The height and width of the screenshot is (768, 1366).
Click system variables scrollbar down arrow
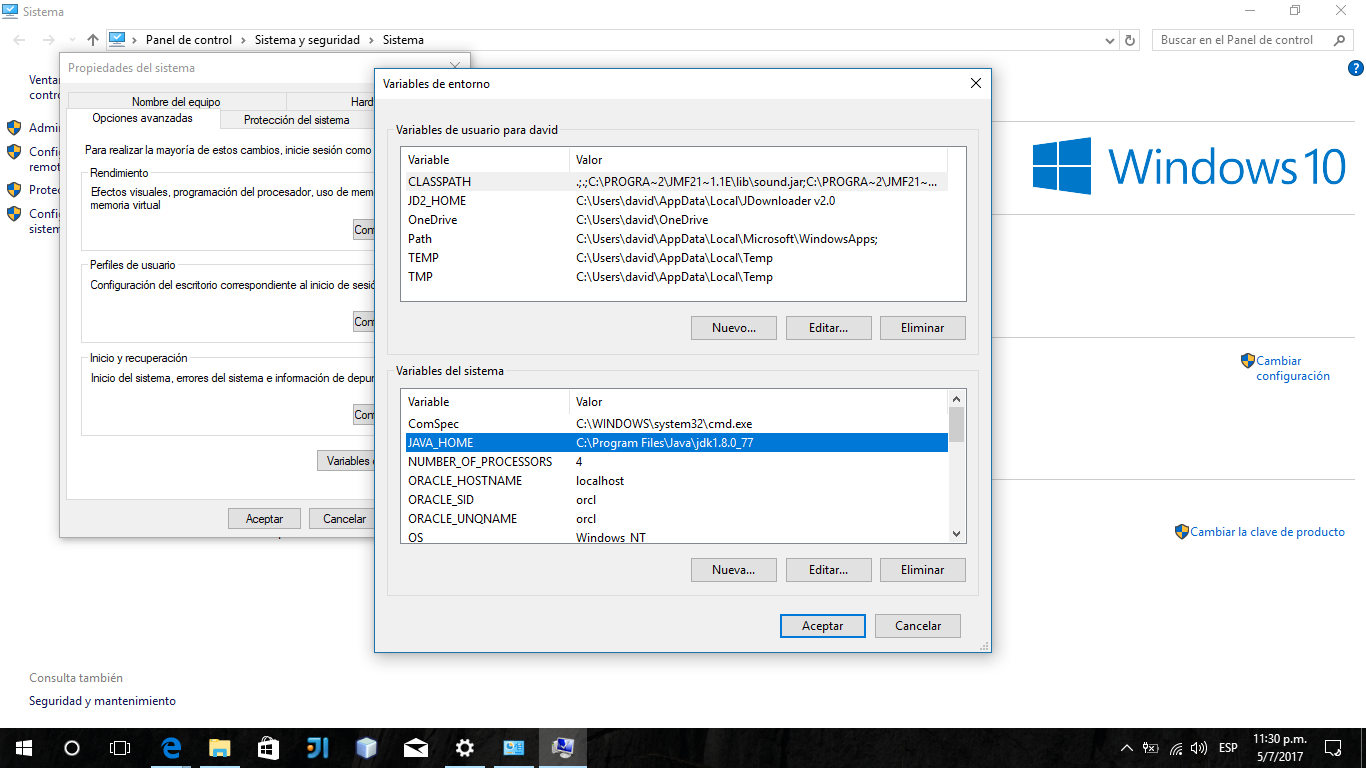point(957,534)
